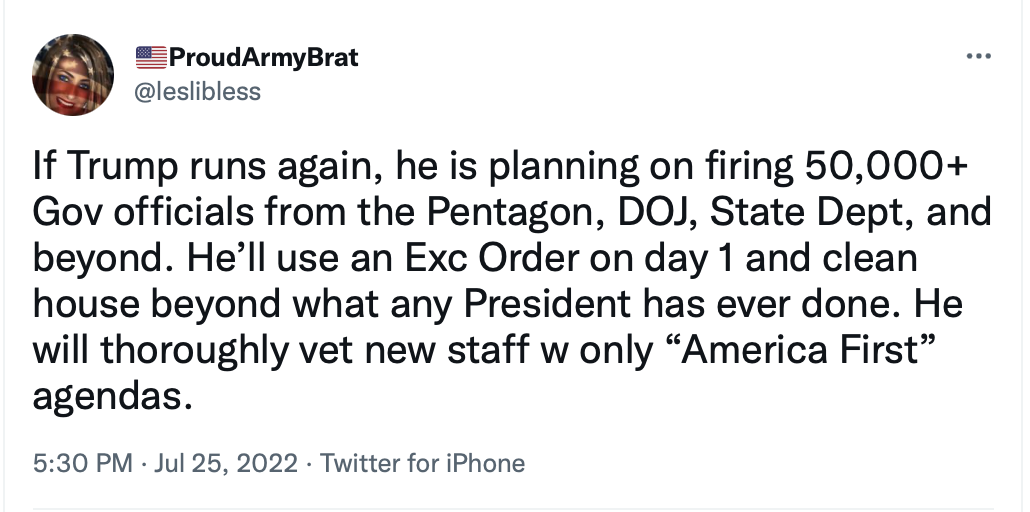Screen dimensions: 1030x512
Task: Click the 5:30 PM timestamp
Action: pos(83,463)
